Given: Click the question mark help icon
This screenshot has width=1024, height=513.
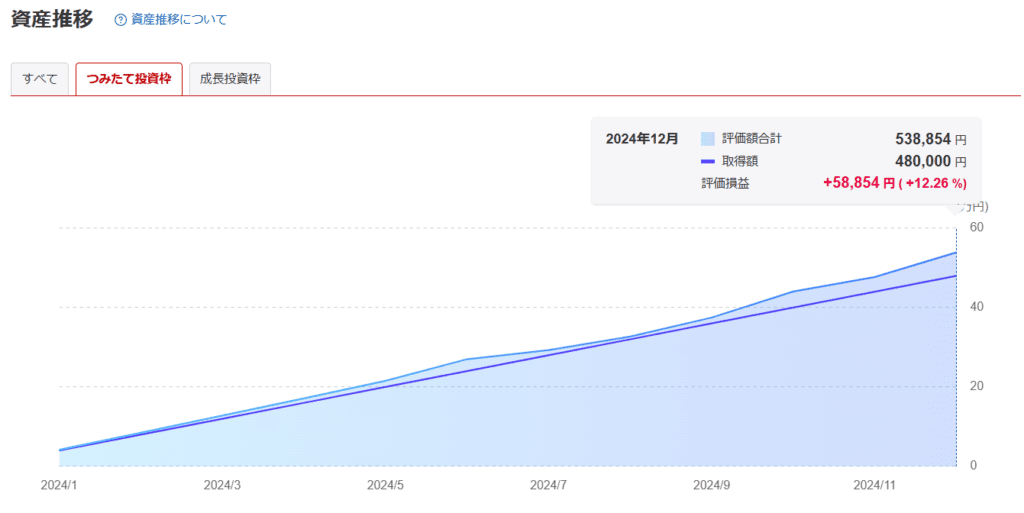Looking at the screenshot, I should 120,20.
